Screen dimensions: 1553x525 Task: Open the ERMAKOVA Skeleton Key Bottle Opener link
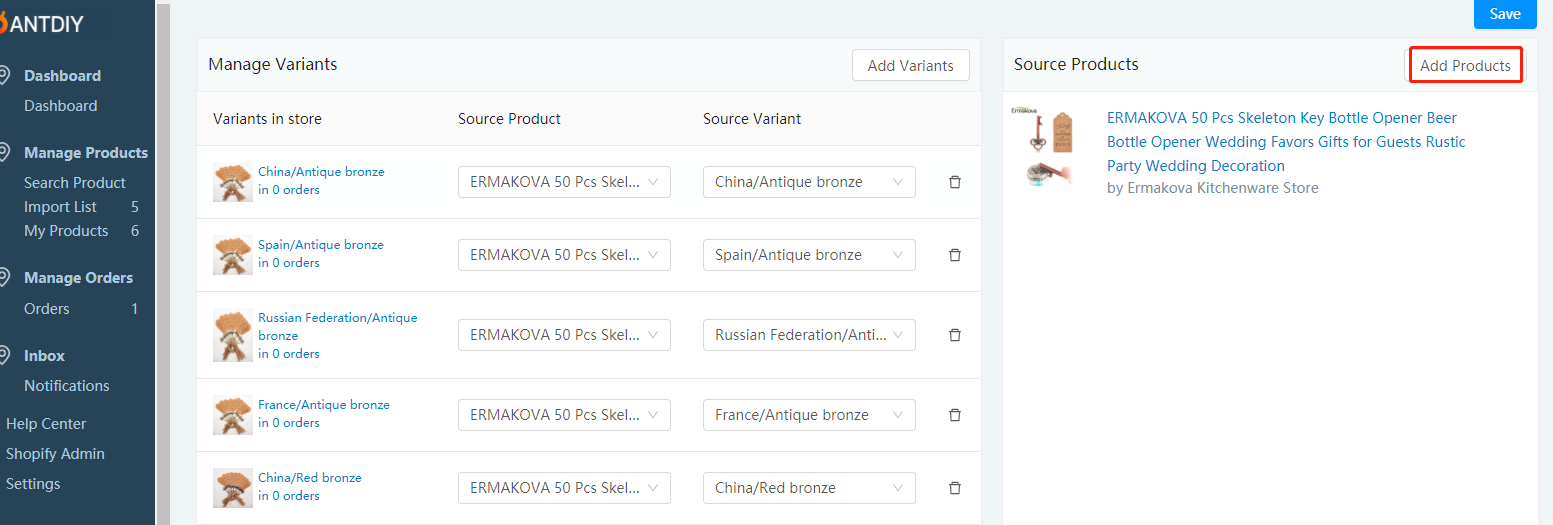tap(1286, 142)
